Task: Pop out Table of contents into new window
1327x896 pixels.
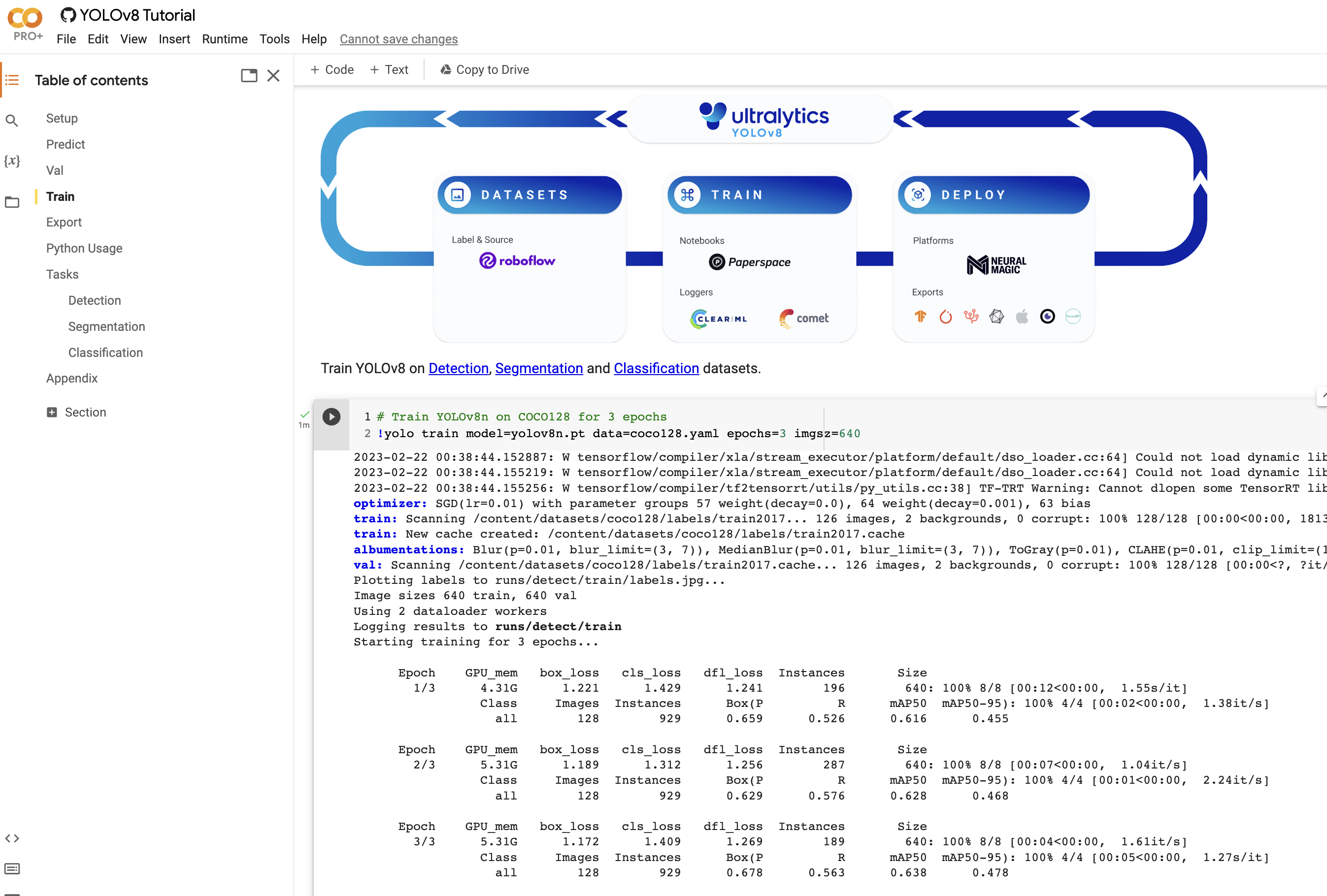Action: tap(250, 75)
